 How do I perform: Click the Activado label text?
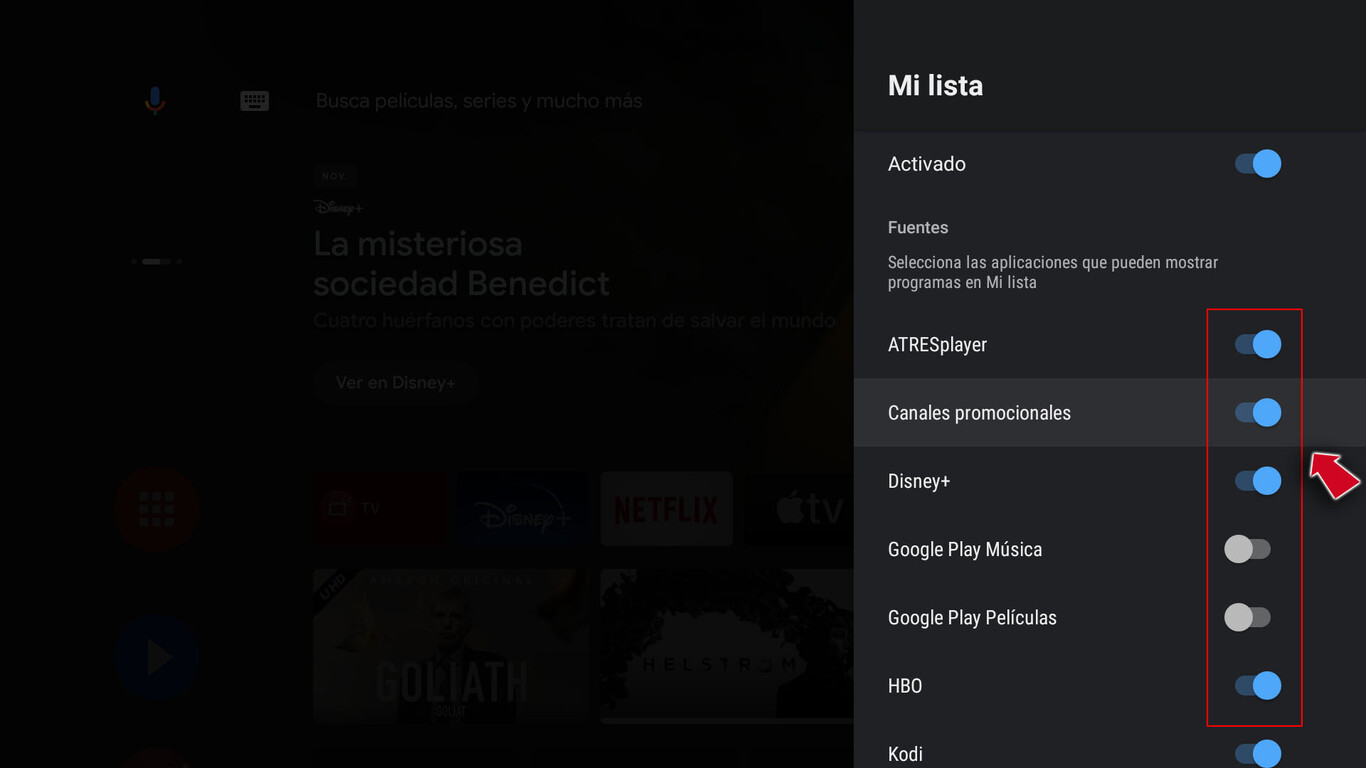927,164
